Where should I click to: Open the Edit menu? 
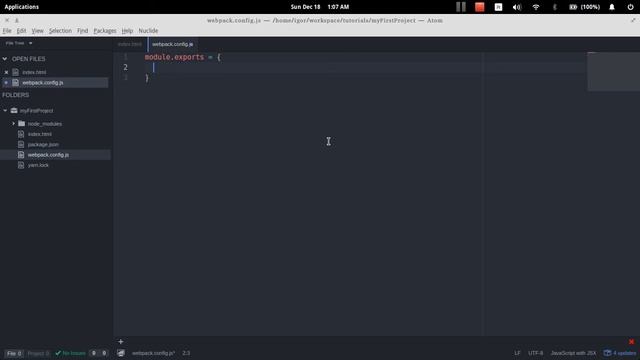click(x=21, y=31)
